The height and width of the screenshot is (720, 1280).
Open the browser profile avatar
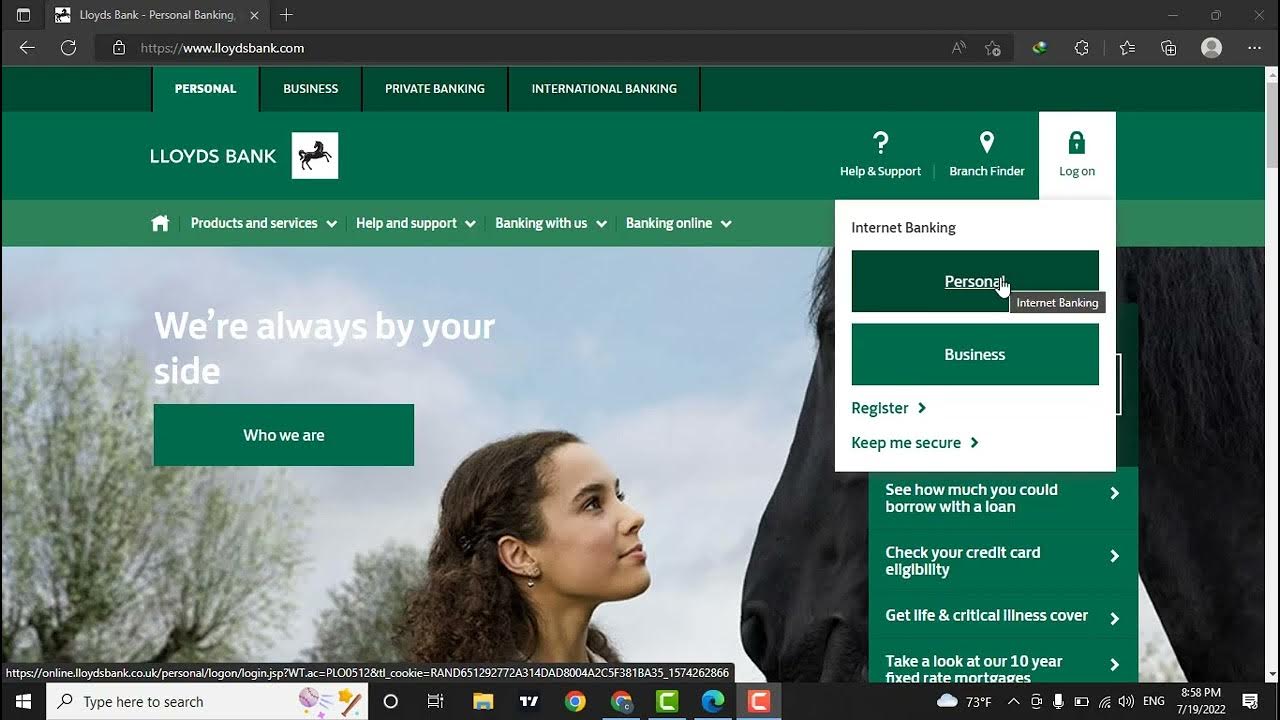tap(1211, 48)
